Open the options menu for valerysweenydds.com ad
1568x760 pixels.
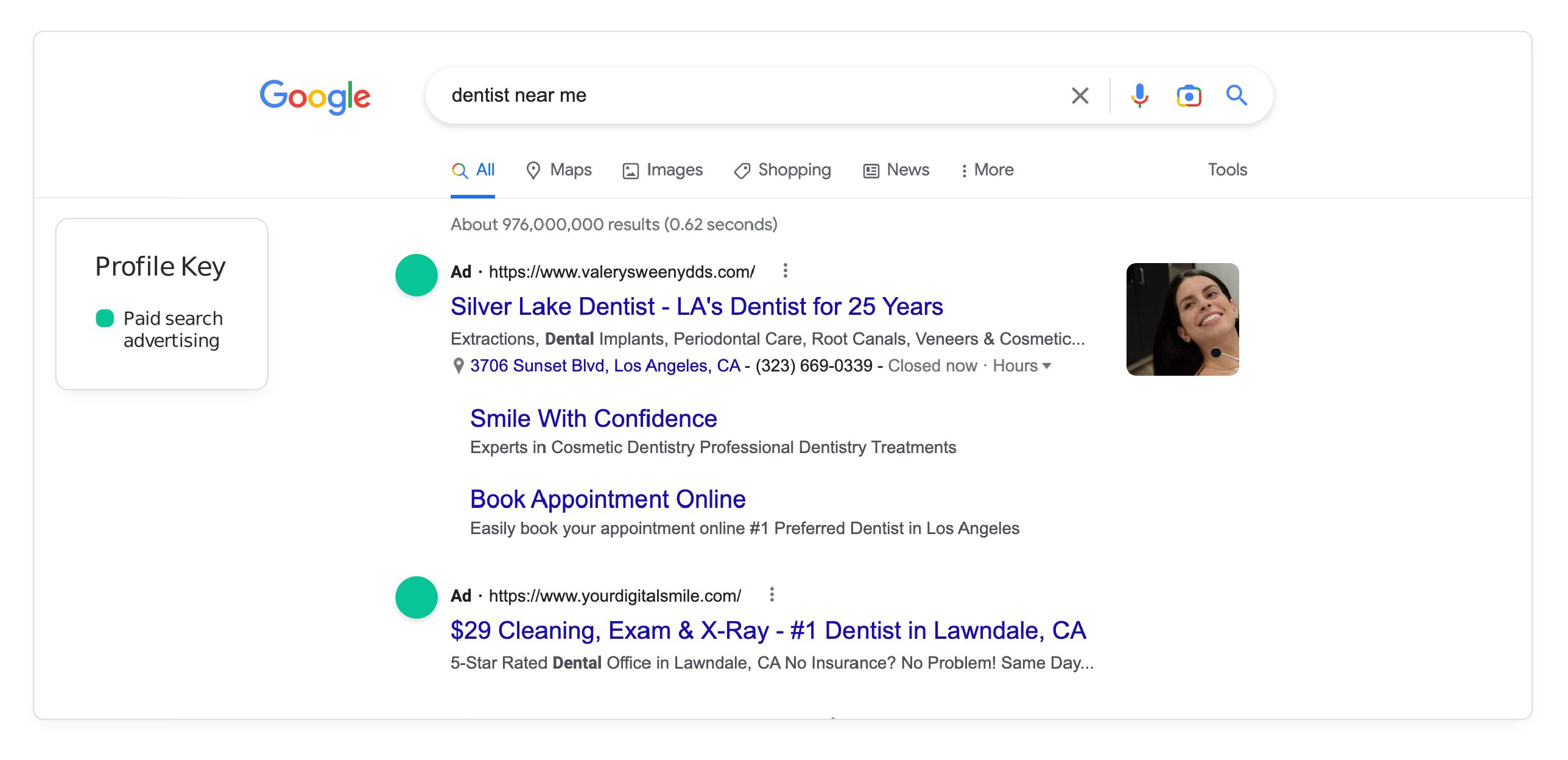786,271
